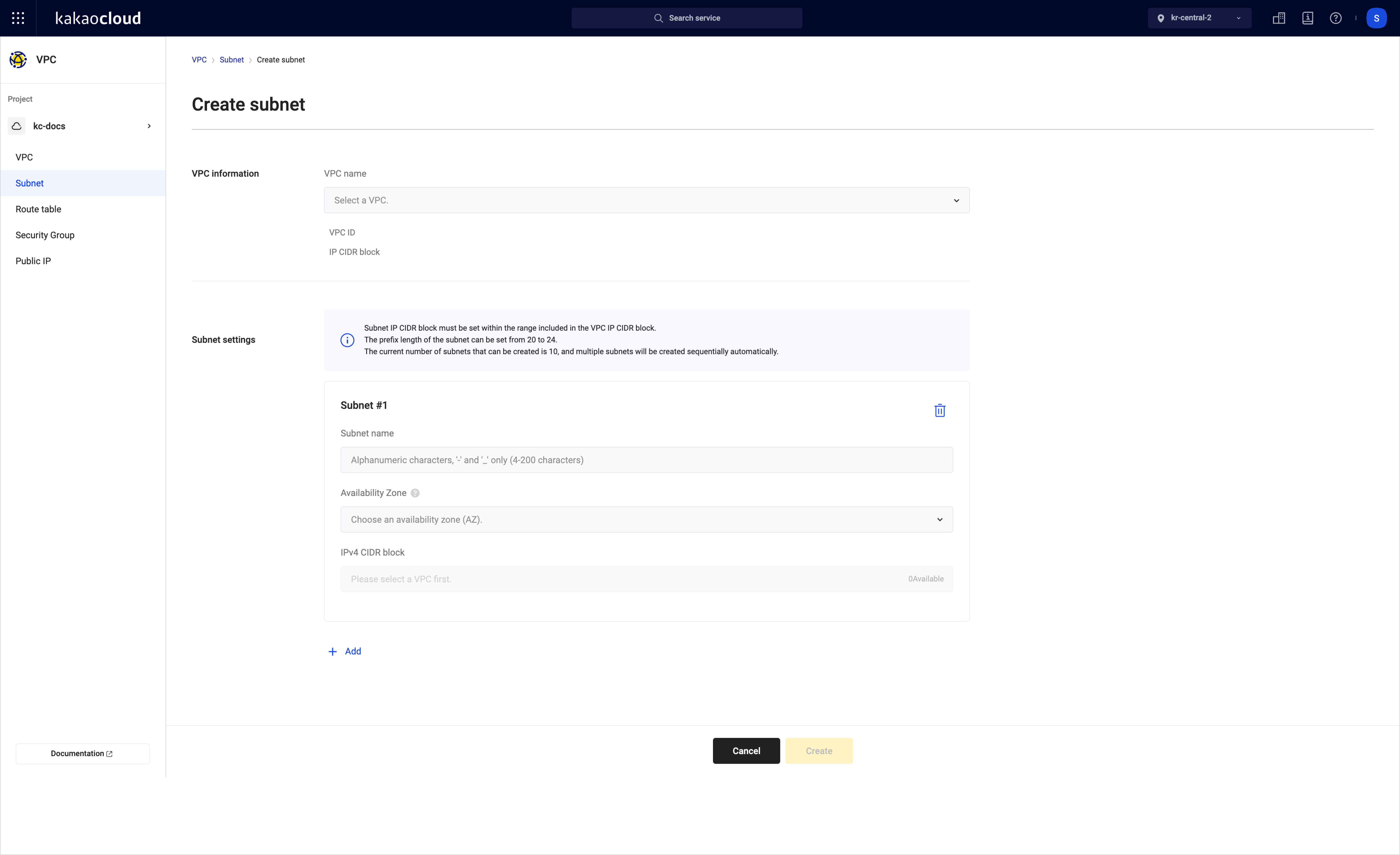Click the info icon in subnet notice
The image size is (1400, 855).
coord(347,340)
